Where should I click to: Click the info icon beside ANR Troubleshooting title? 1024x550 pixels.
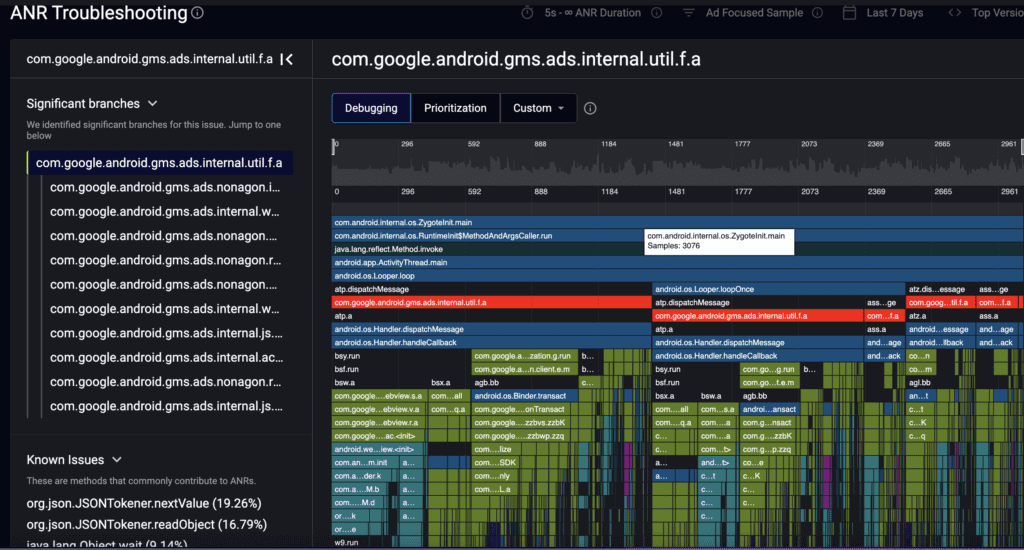(x=197, y=12)
